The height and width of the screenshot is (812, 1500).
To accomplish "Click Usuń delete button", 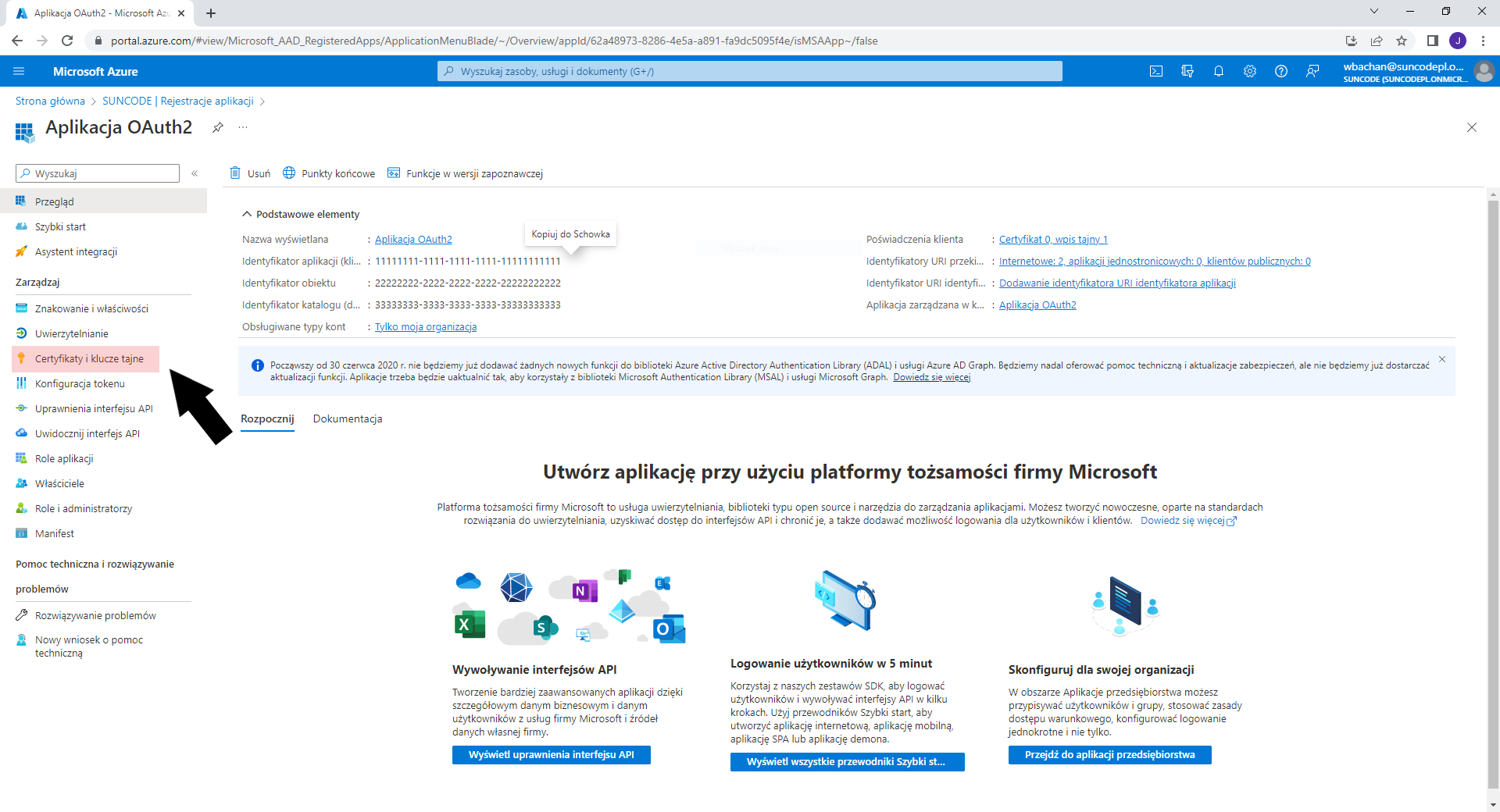I will pyautogui.click(x=250, y=173).
